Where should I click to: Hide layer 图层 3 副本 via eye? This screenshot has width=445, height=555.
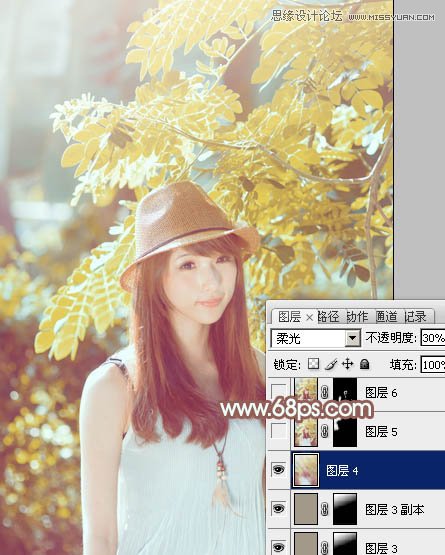(279, 509)
